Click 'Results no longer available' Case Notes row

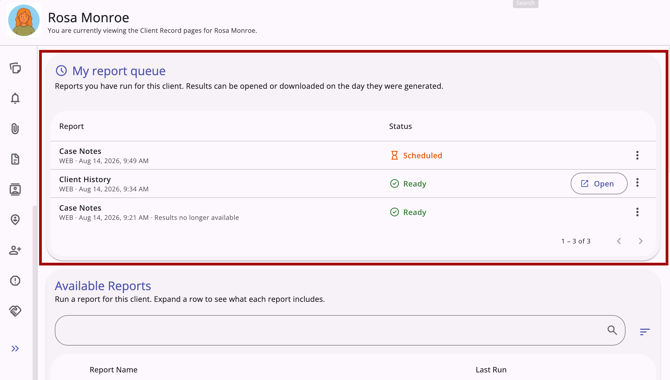353,212
